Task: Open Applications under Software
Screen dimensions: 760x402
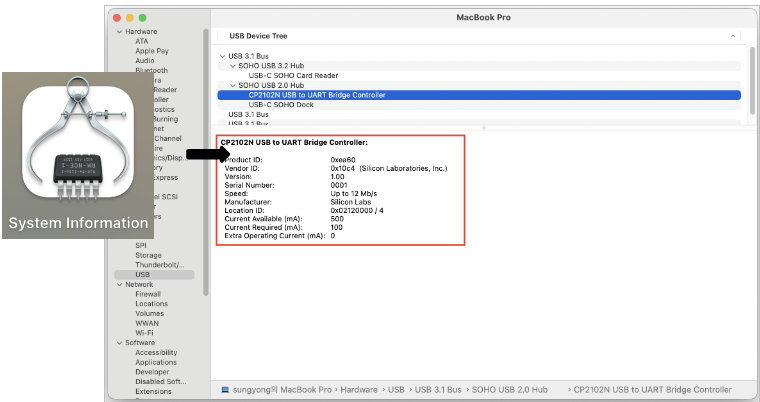Action: [x=156, y=362]
